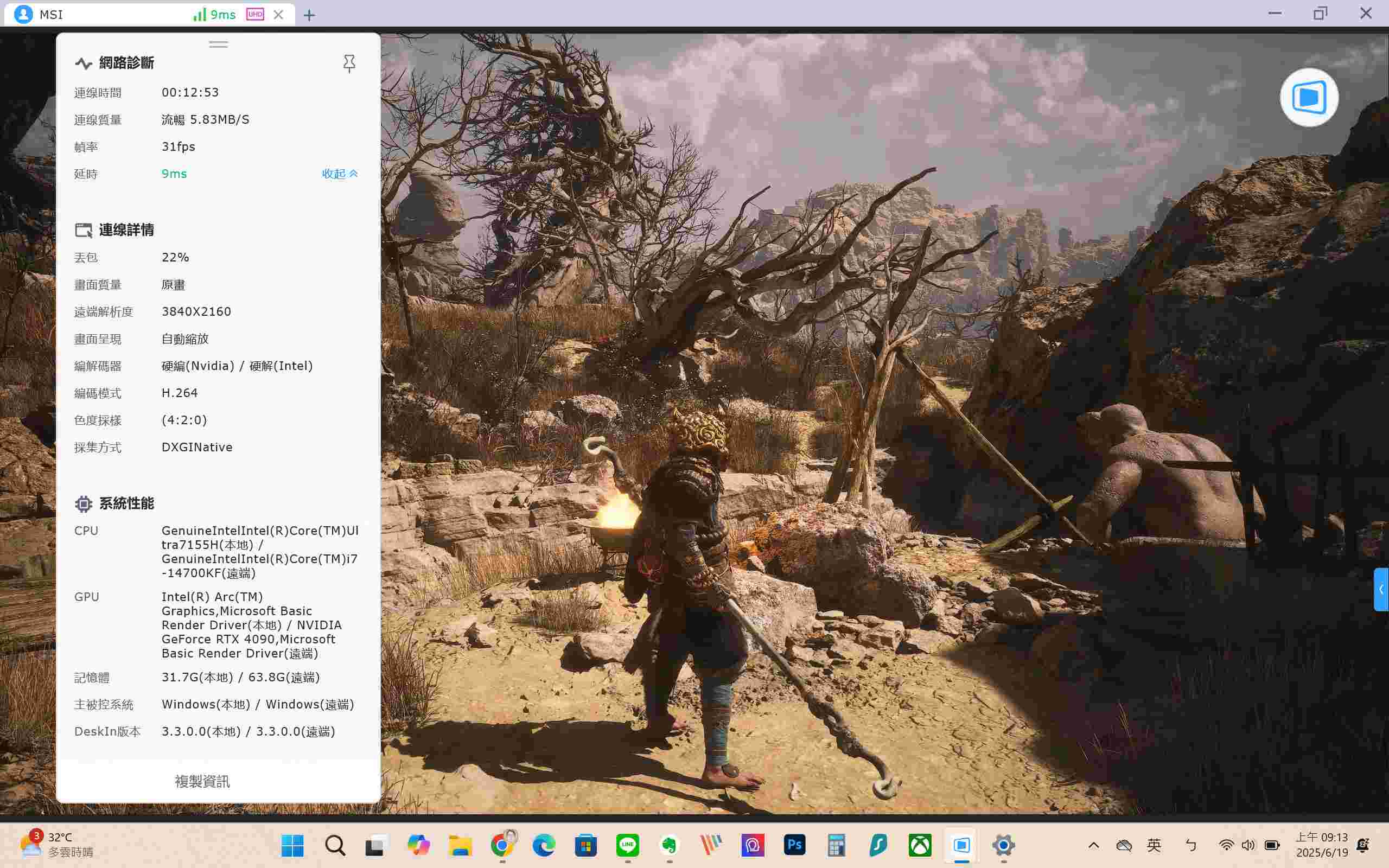Toggle the ㄅ input mode indicator
The image size is (1389, 868).
click(1191, 845)
